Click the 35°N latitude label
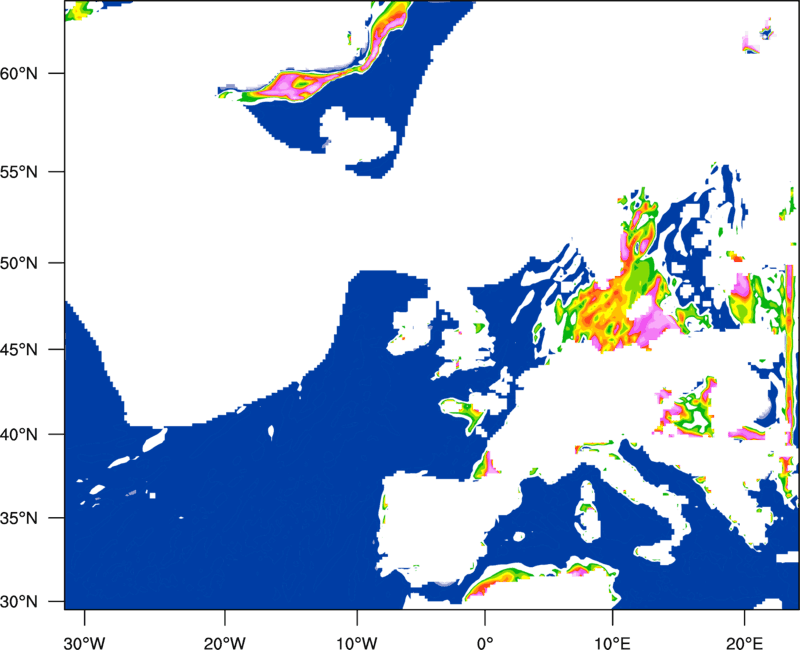Screen dimensions: 800x650 (x=19, y=518)
